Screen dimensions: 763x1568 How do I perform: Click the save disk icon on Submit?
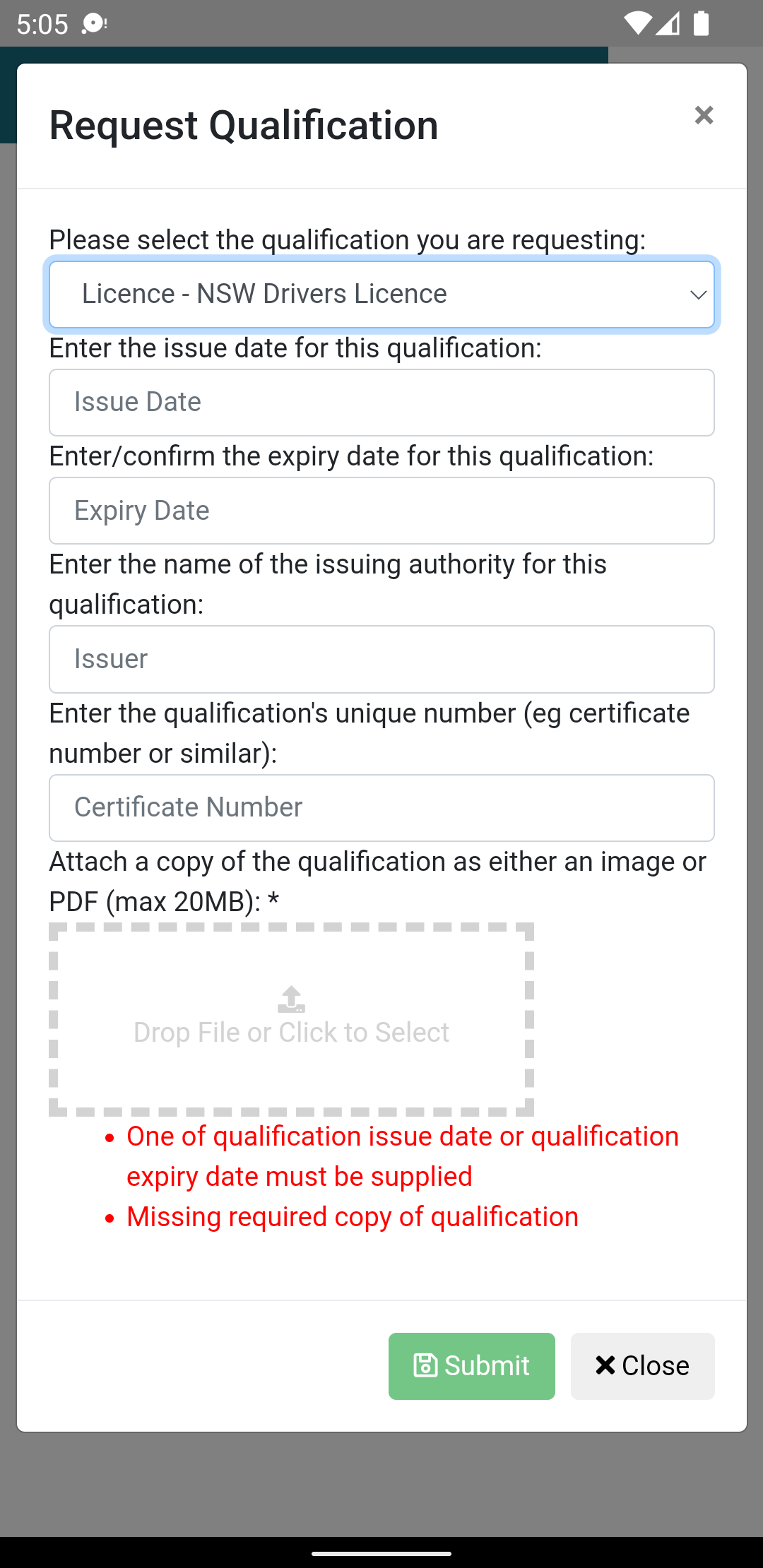coord(425,1365)
